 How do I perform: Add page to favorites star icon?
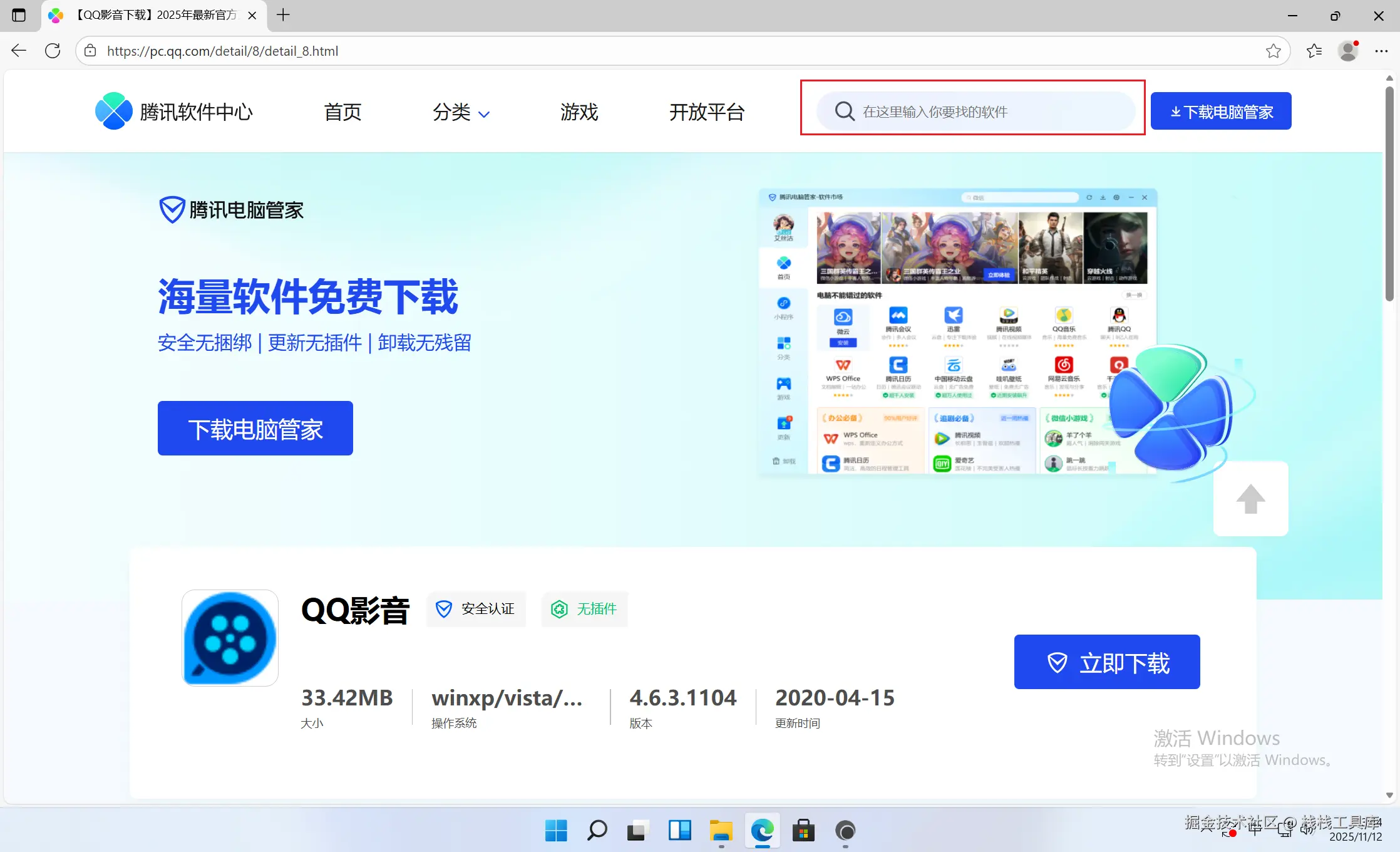point(1273,51)
